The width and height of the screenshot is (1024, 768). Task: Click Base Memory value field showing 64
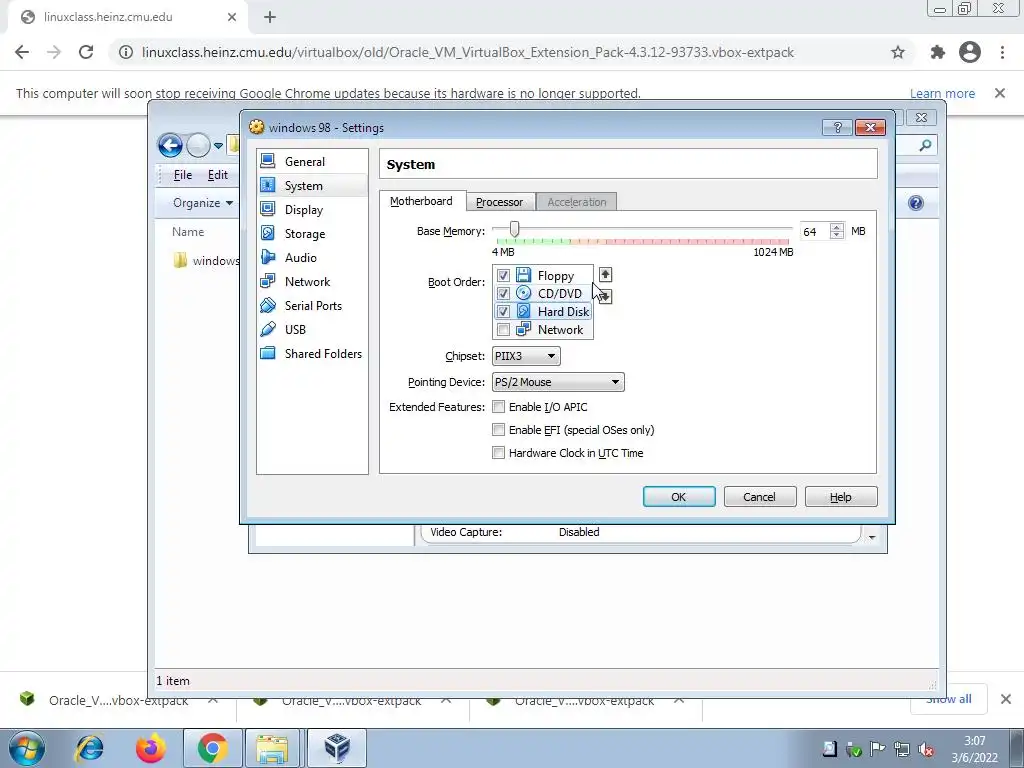click(x=815, y=231)
